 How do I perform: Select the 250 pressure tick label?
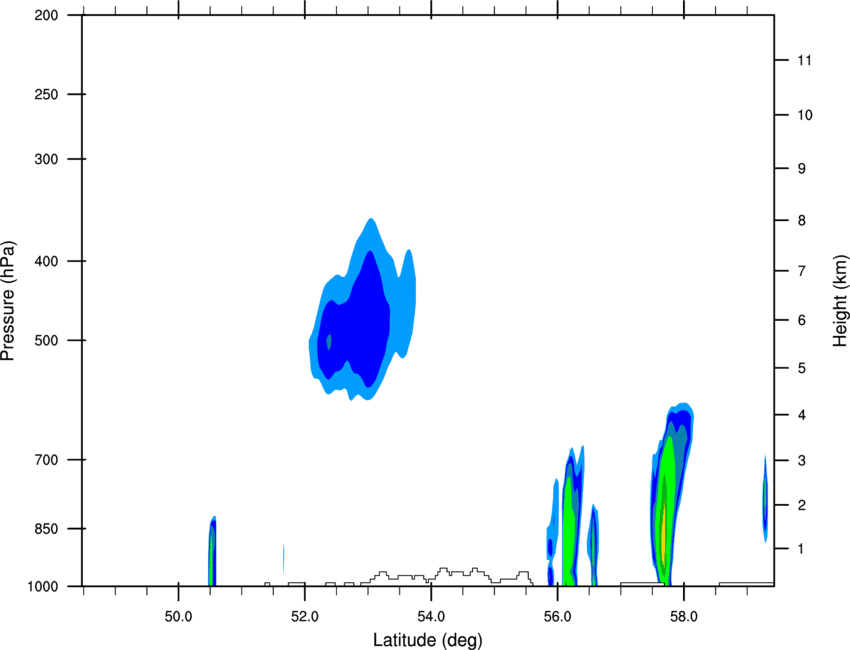tap(46, 94)
